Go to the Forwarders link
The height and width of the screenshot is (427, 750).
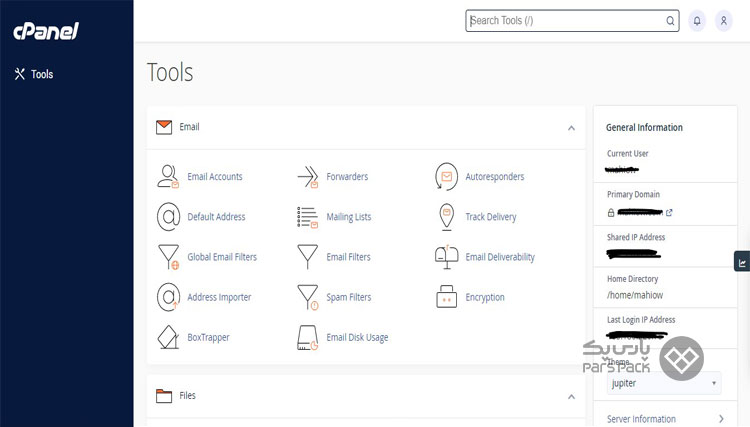click(347, 176)
